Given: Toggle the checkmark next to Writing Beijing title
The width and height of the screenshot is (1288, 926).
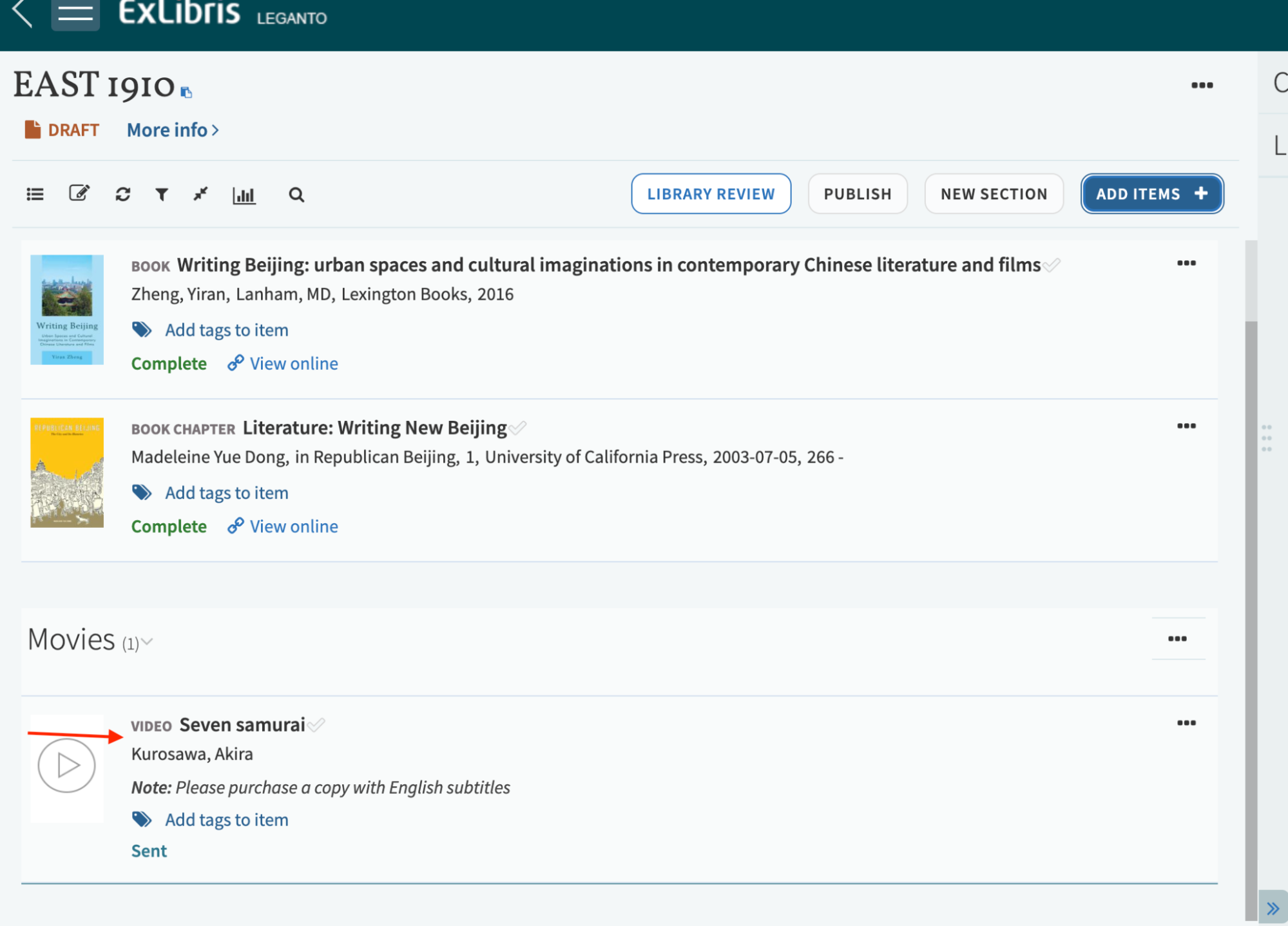Looking at the screenshot, I should (x=1053, y=264).
